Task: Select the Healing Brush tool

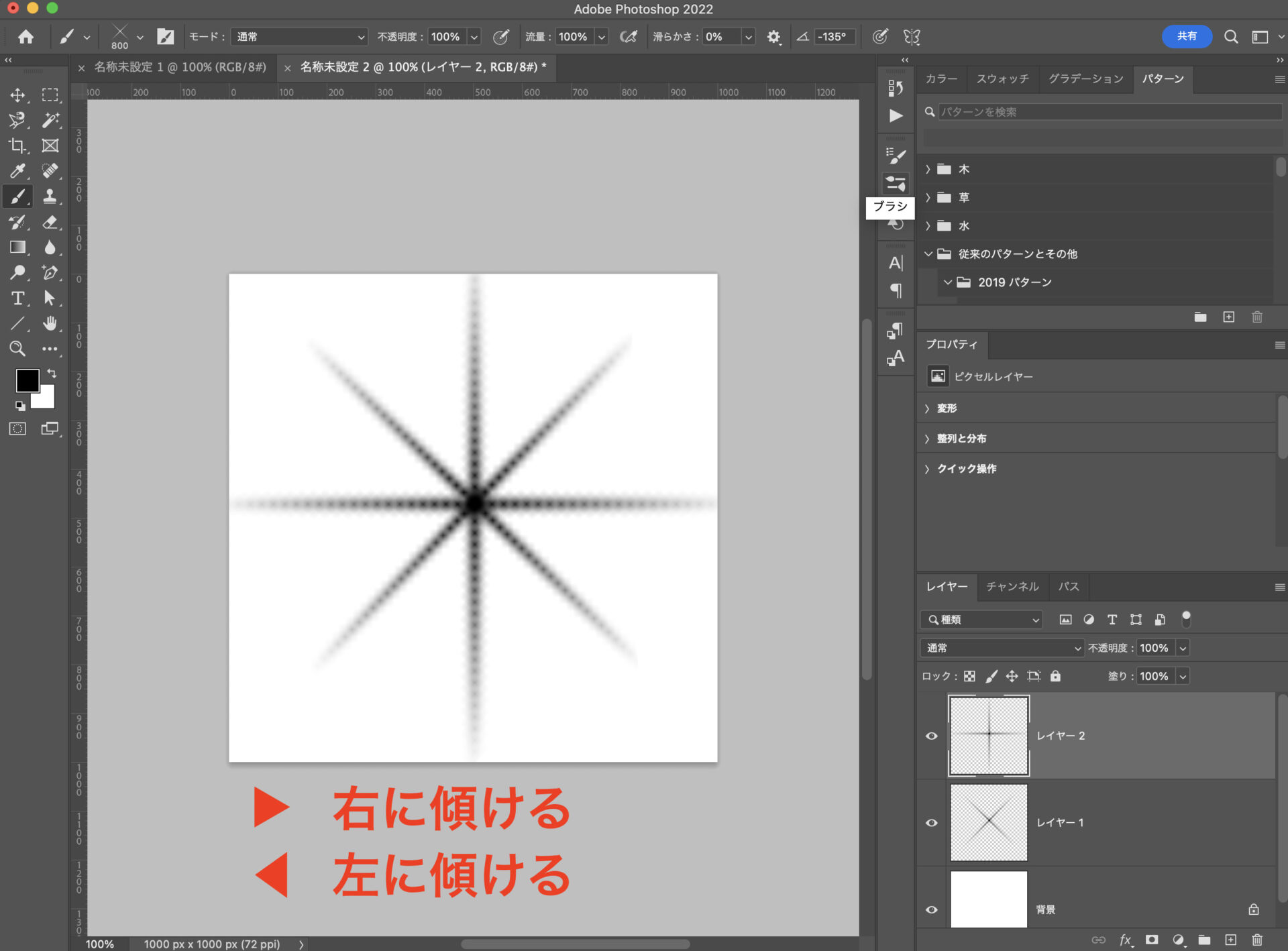Action: [x=50, y=171]
